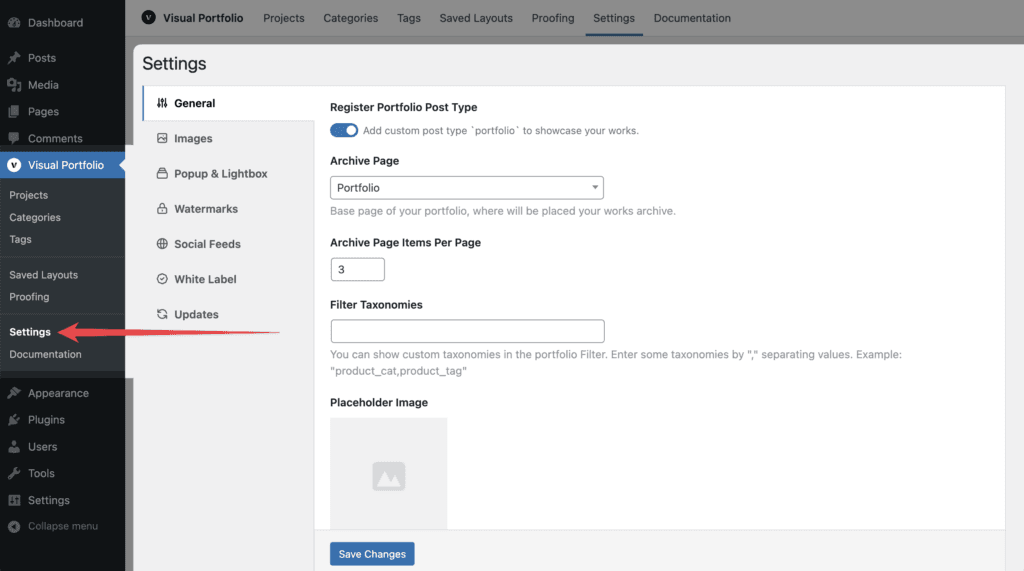The height and width of the screenshot is (571, 1024).
Task: Click the Filter Taxonomies text field
Action: [468, 331]
